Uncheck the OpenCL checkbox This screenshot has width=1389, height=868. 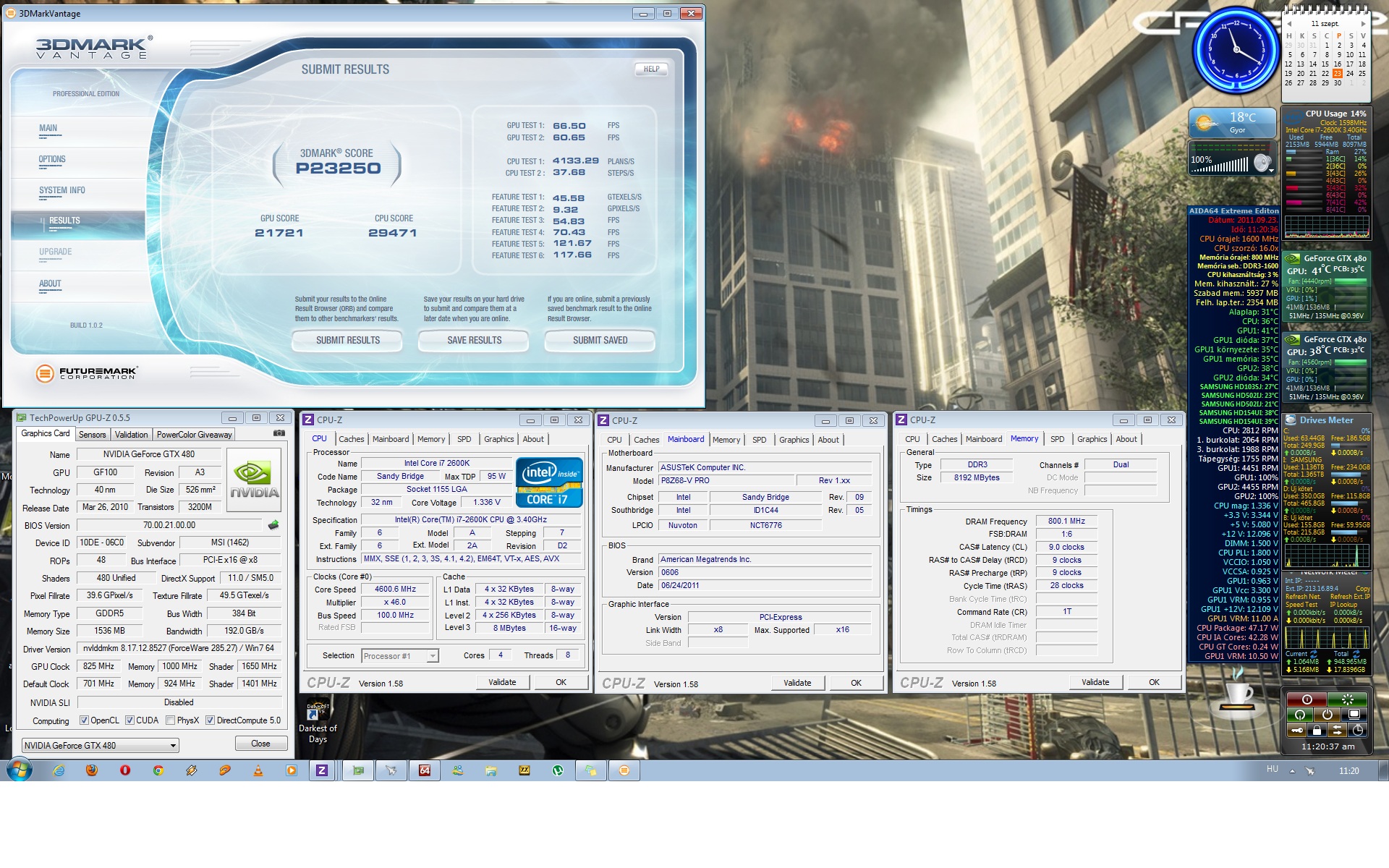coord(85,720)
